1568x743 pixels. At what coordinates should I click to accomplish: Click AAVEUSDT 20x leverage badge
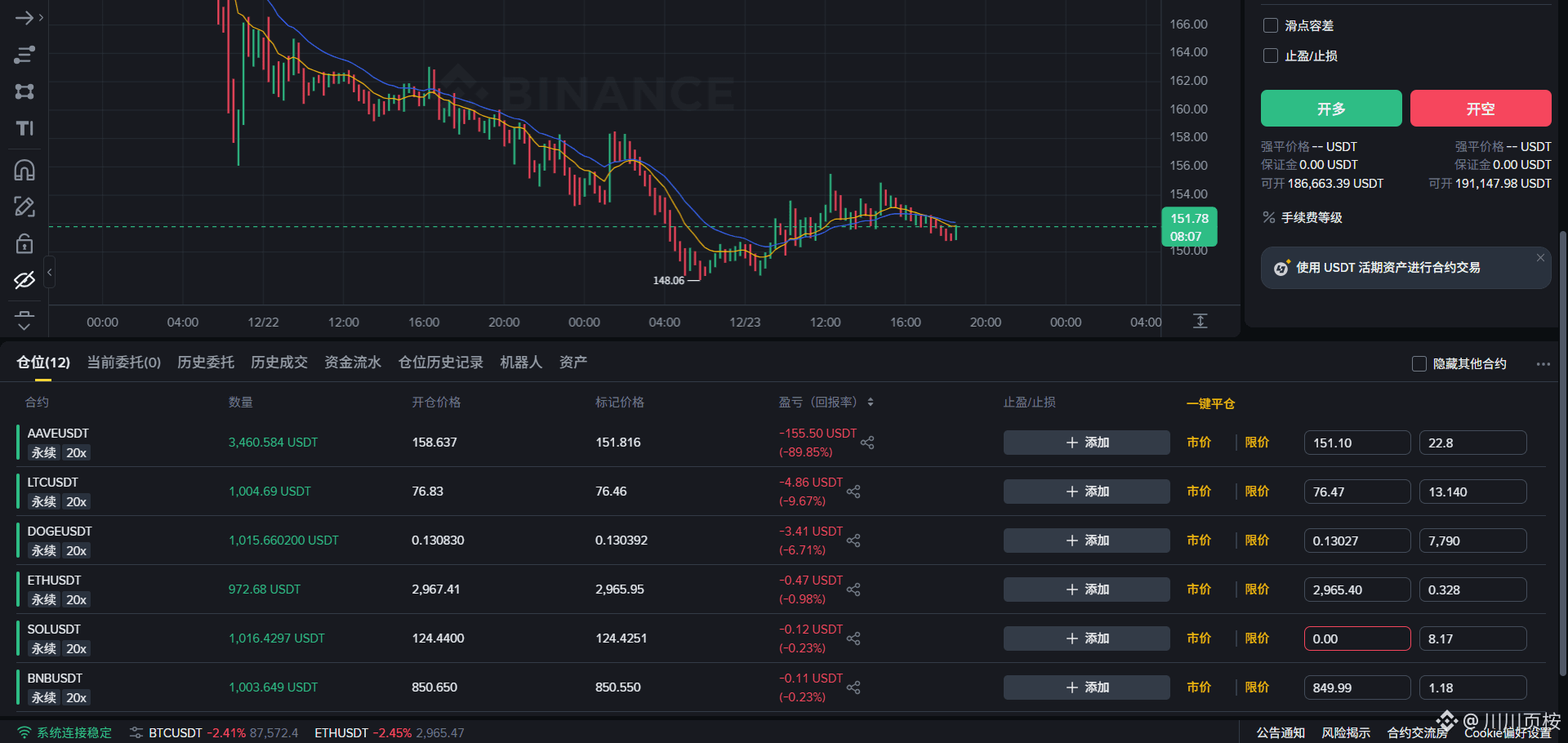point(77,453)
